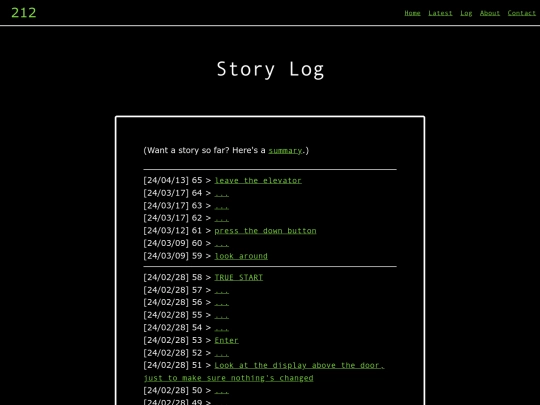Viewport: 540px width, 405px height.
Task: Click date text '[24/02/28] 53'
Action: tap(173, 341)
